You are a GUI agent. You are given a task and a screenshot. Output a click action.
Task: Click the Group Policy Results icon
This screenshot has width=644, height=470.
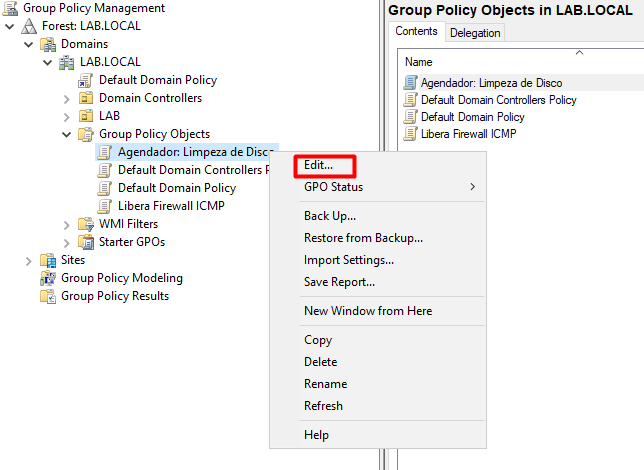click(48, 296)
